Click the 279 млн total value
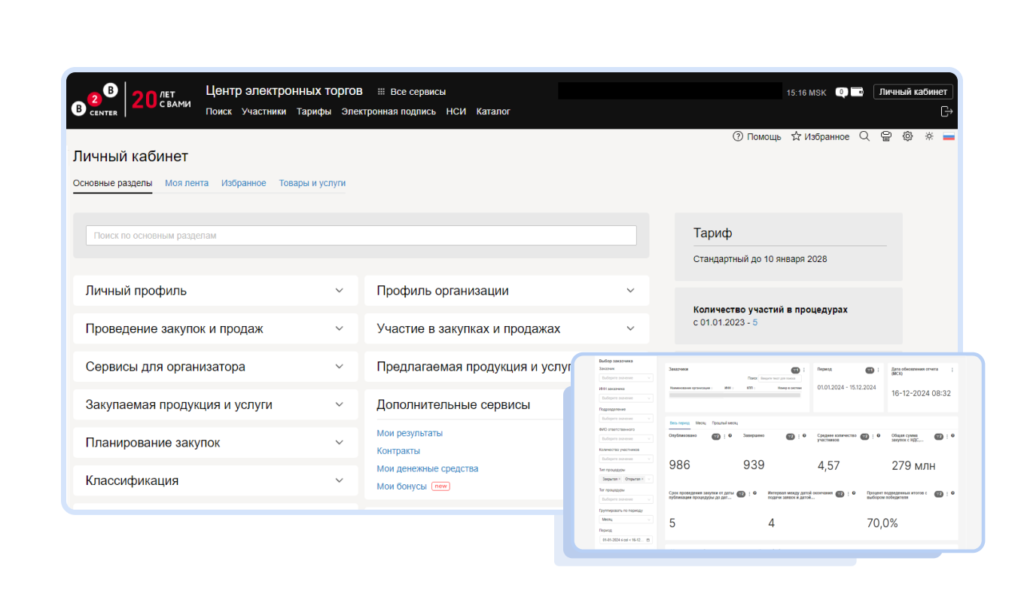 pos(914,466)
